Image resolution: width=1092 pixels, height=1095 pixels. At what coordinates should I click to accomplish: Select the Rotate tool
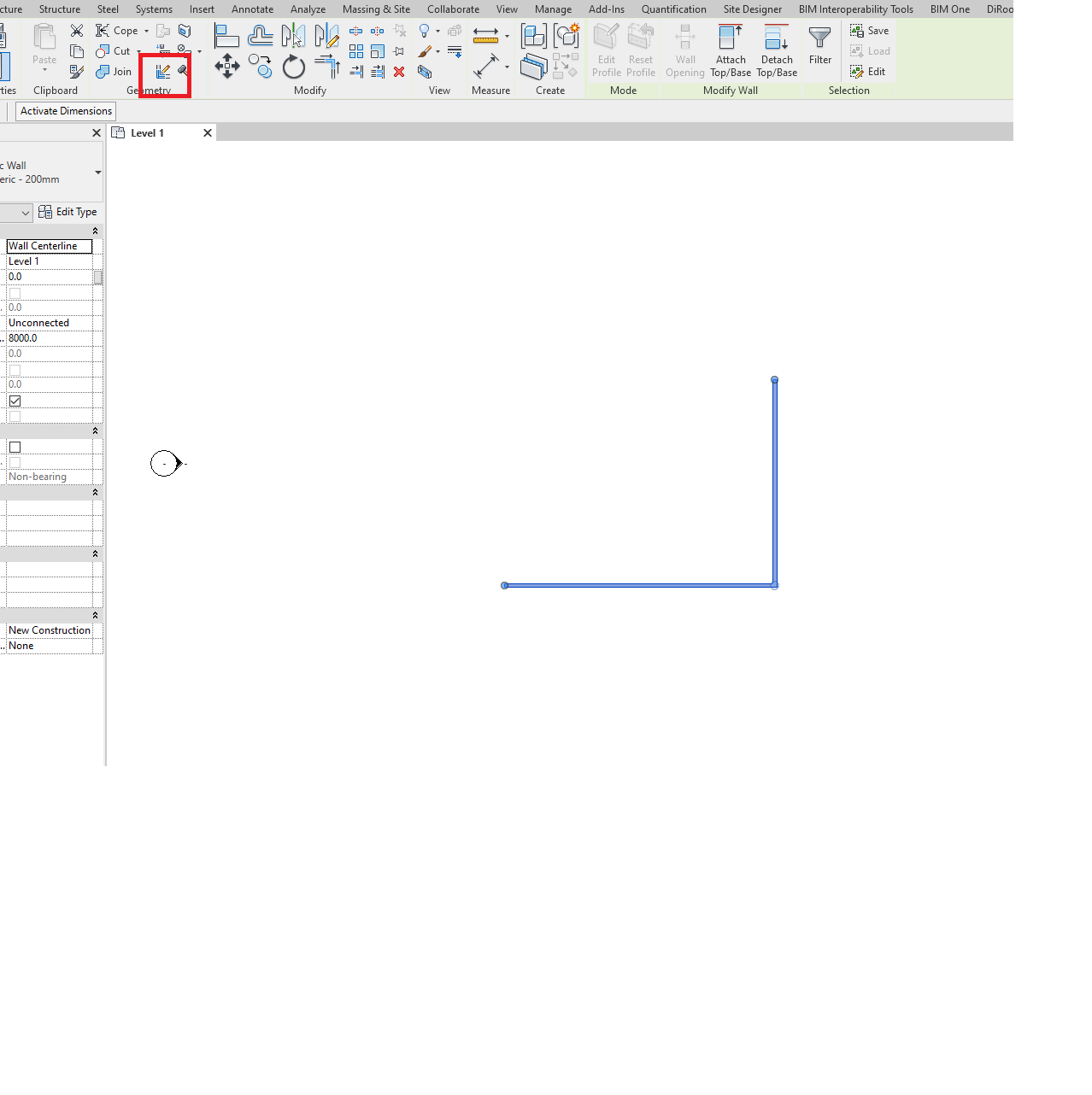293,66
